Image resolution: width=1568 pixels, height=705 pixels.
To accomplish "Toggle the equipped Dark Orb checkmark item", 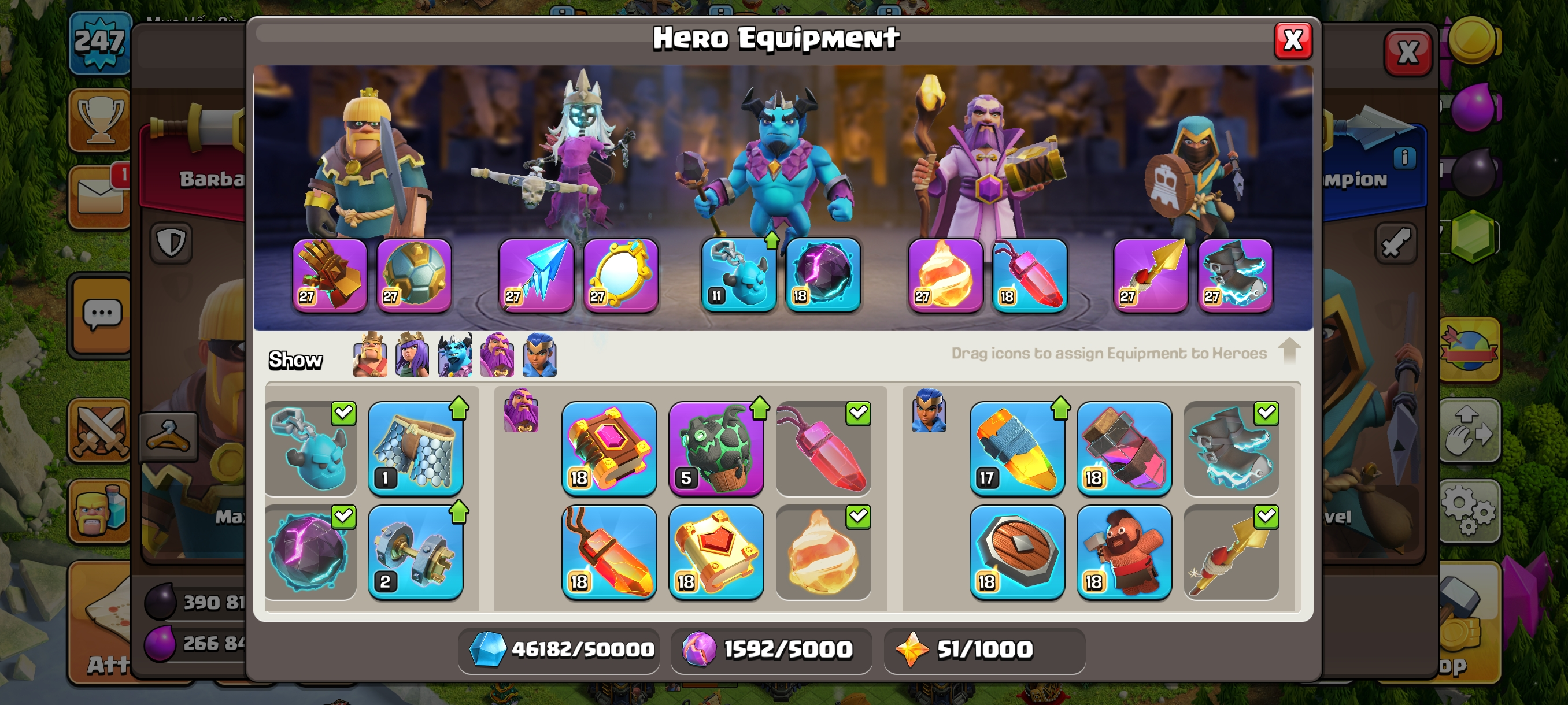I will pyautogui.click(x=311, y=552).
